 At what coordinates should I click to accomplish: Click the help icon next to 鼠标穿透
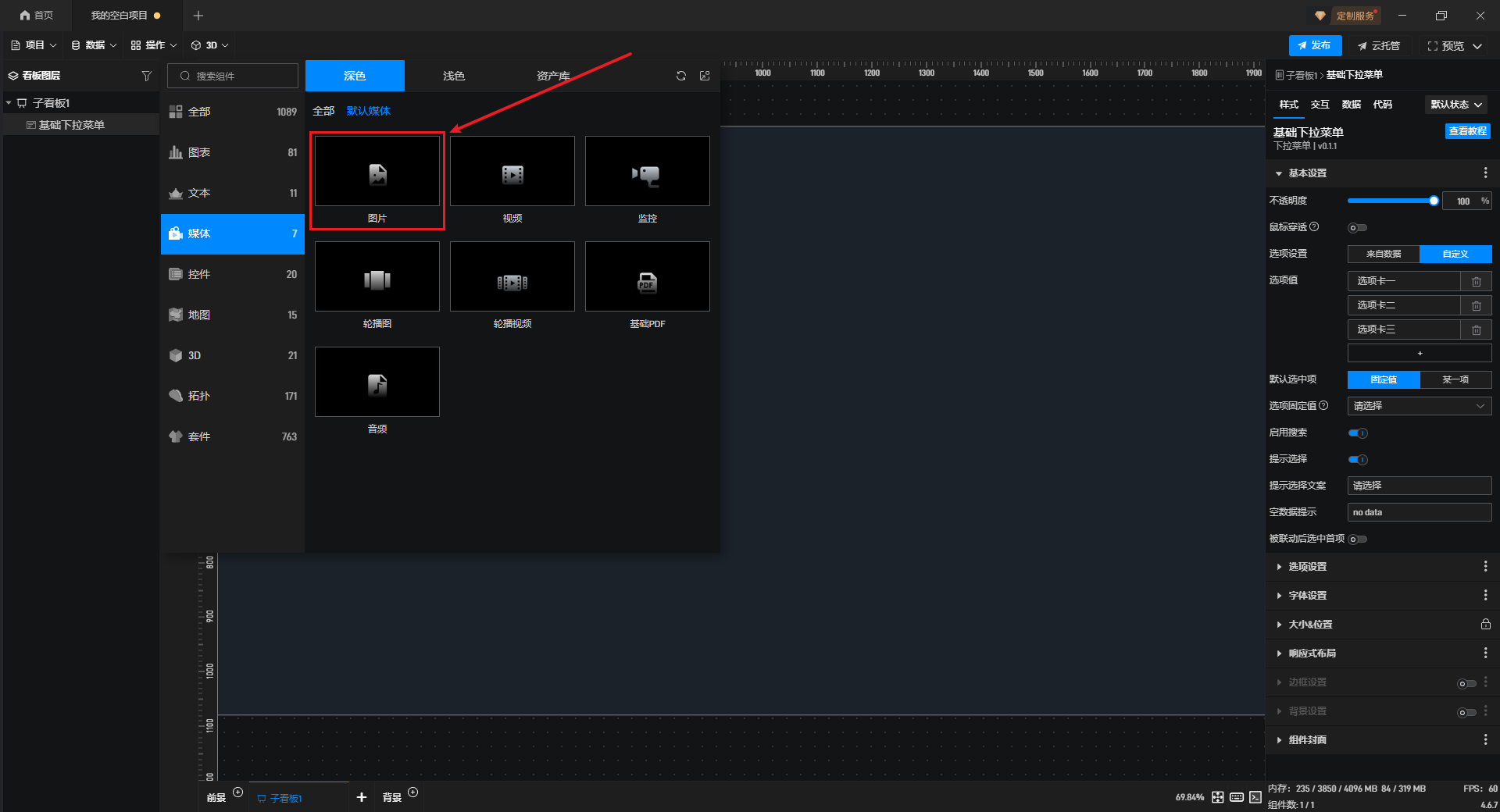click(x=1314, y=227)
